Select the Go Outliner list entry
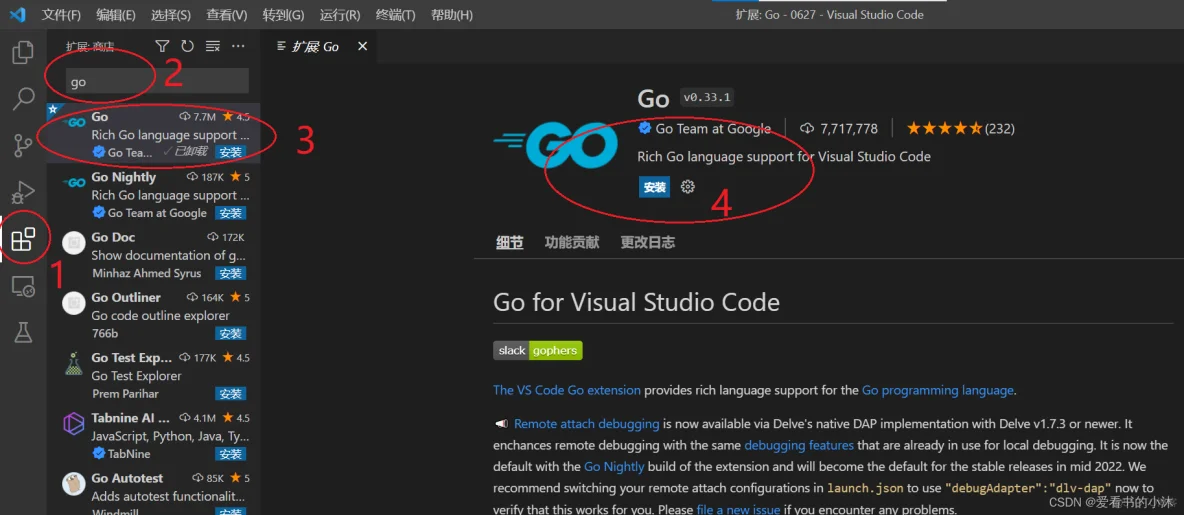The width and height of the screenshot is (1184, 515). pyautogui.click(x=154, y=315)
